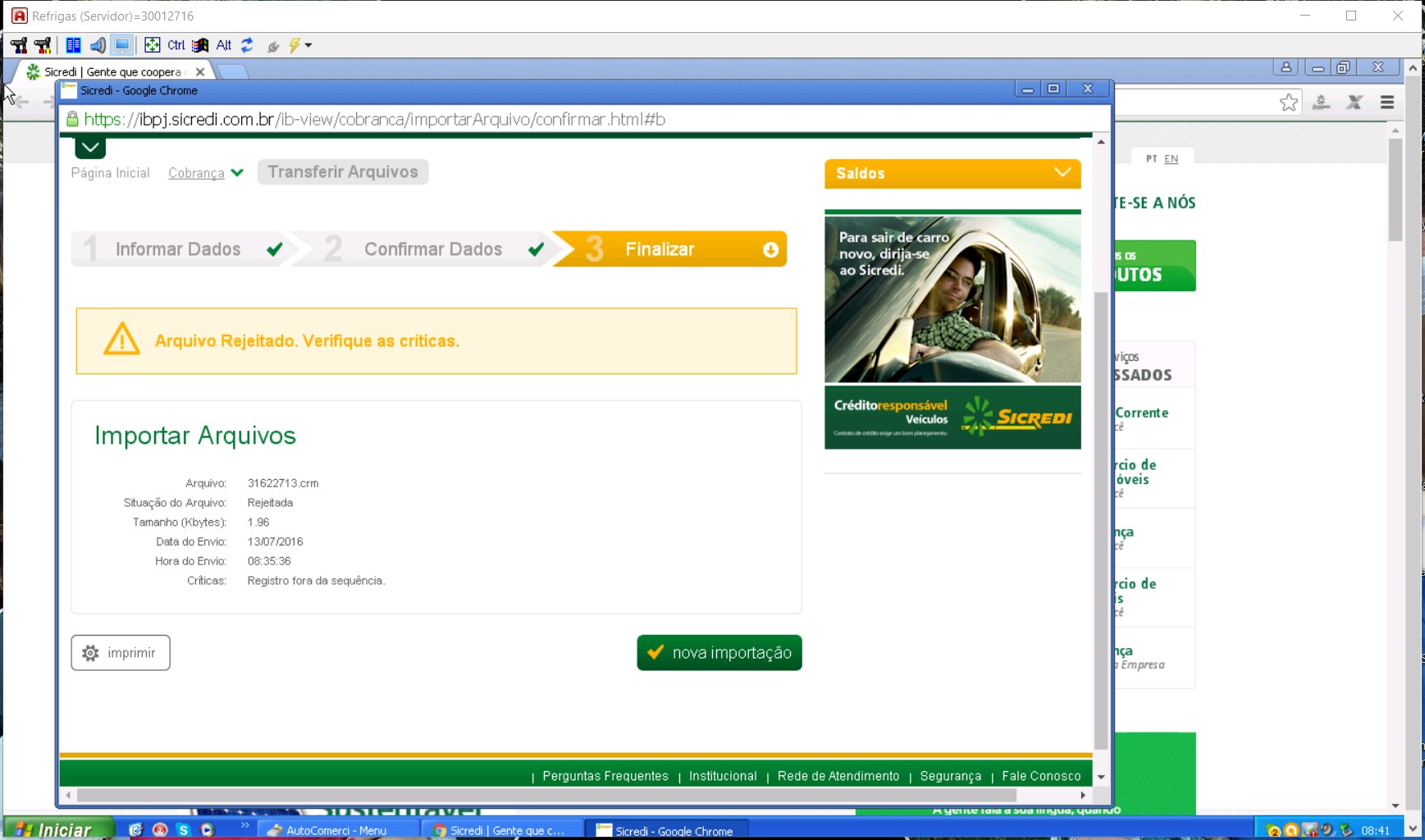Image resolution: width=1425 pixels, height=840 pixels.
Task: Click the Skype quick launch icon
Action: point(183,830)
